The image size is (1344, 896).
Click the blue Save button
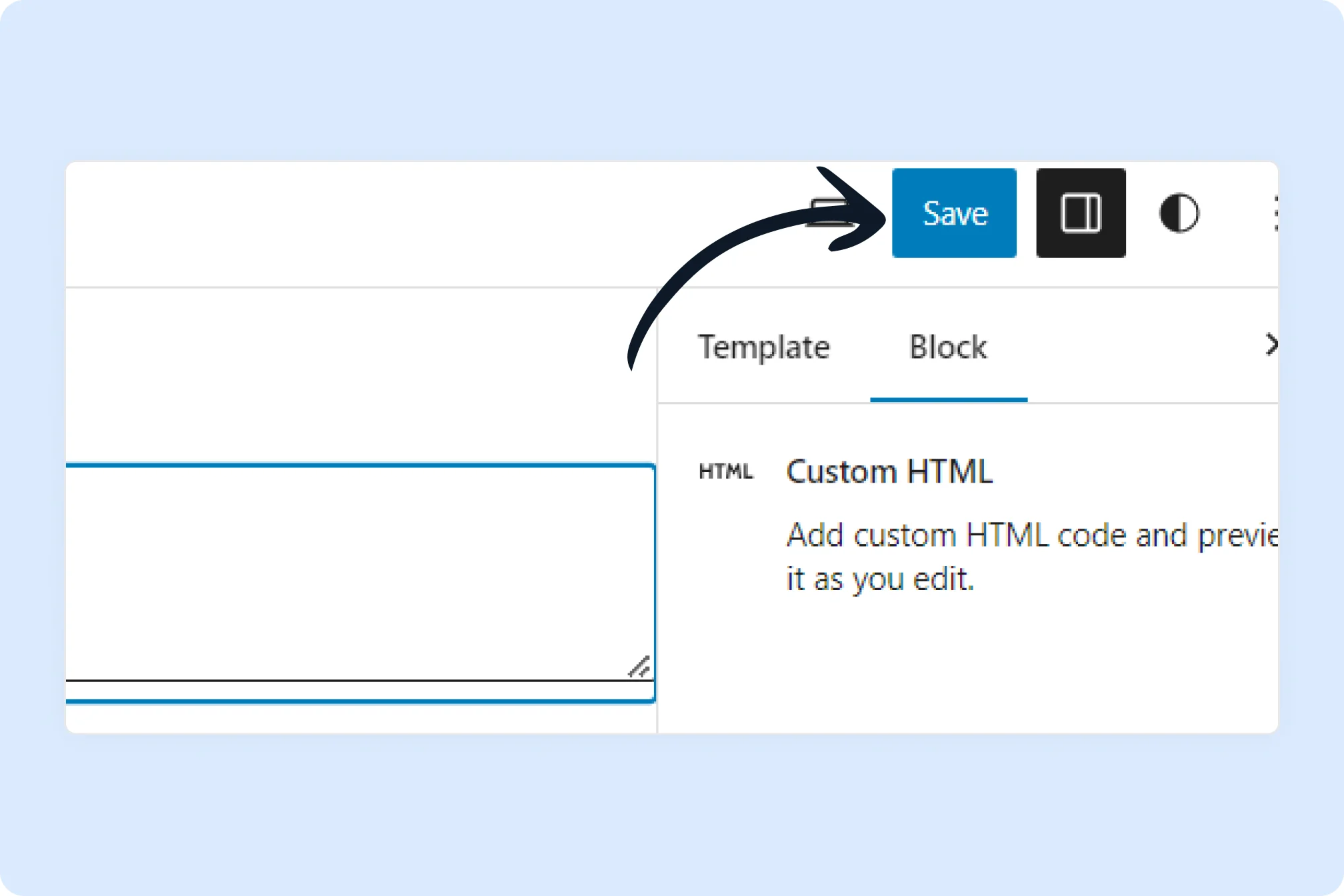pyautogui.click(x=954, y=213)
